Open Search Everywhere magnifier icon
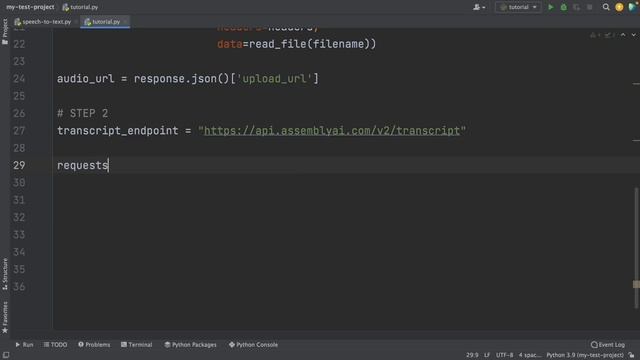640x360 pixels. 606,7
